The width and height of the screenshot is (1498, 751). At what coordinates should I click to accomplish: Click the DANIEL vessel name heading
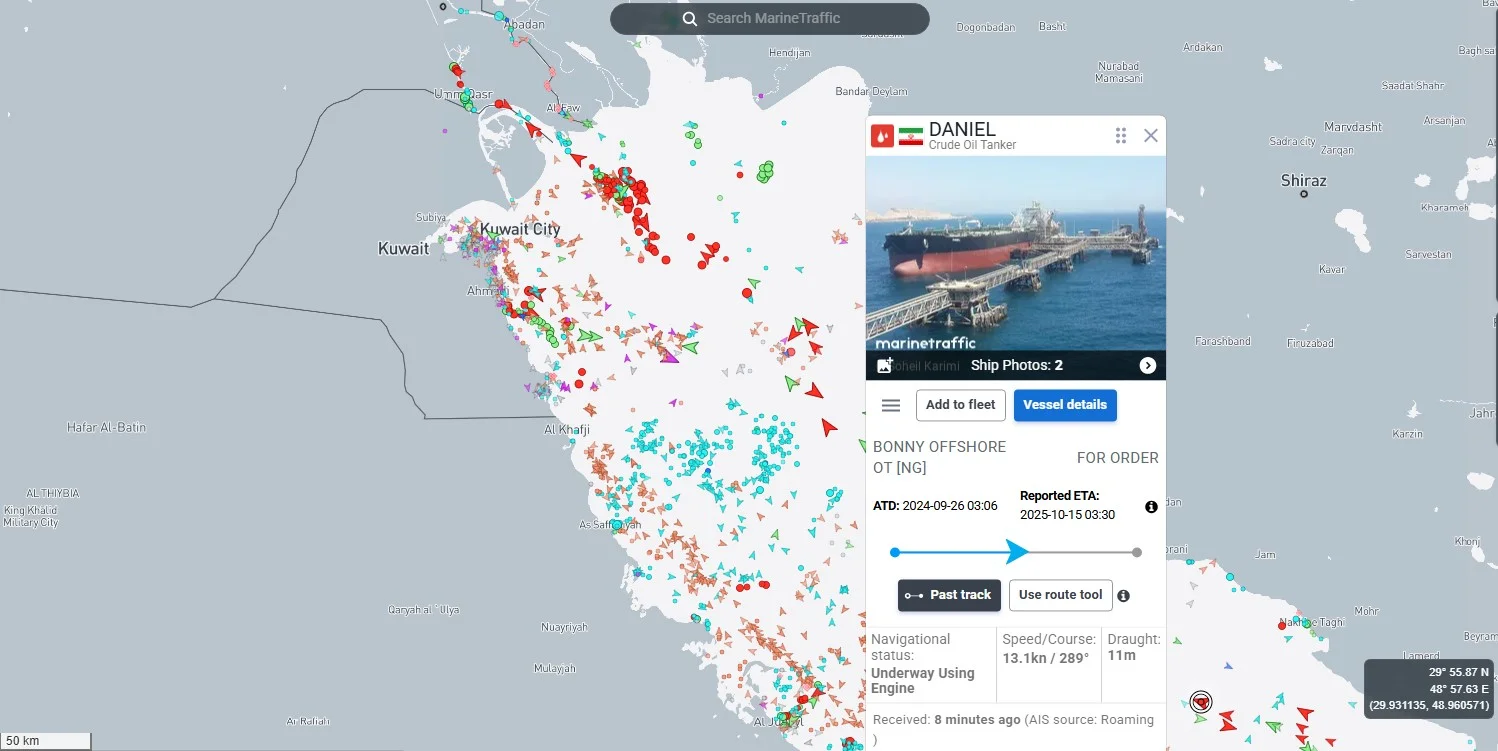(x=962, y=129)
